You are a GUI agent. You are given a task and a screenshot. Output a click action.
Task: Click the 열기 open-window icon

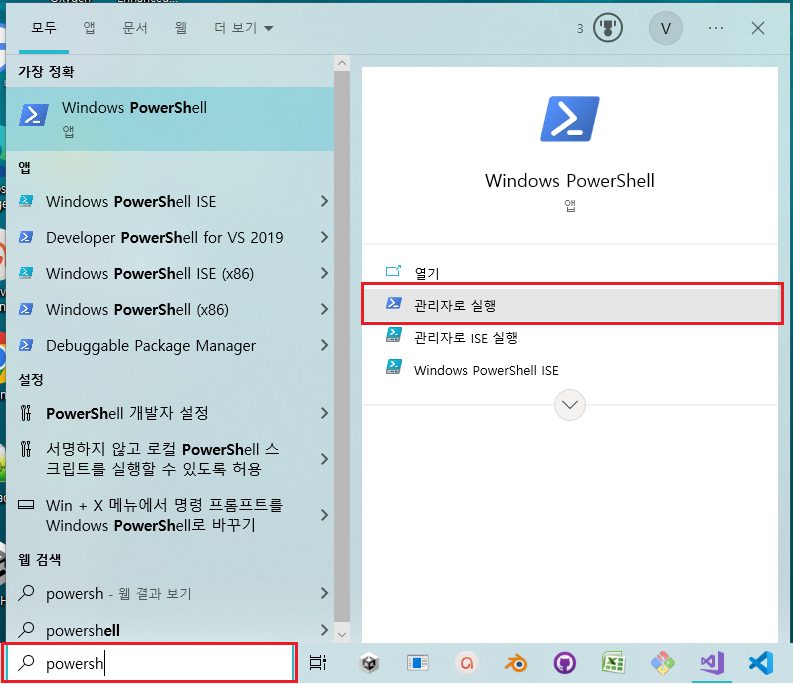pyautogui.click(x=393, y=271)
